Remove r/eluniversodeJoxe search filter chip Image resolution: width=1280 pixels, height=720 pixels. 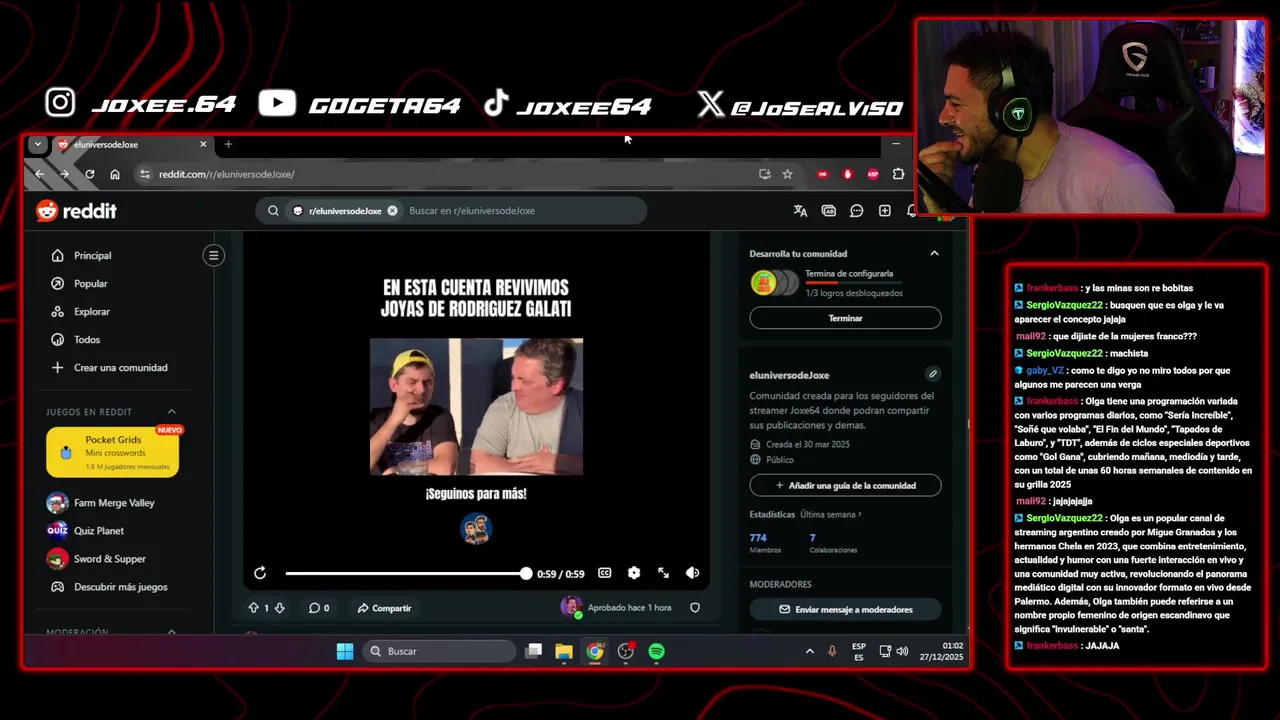(392, 211)
